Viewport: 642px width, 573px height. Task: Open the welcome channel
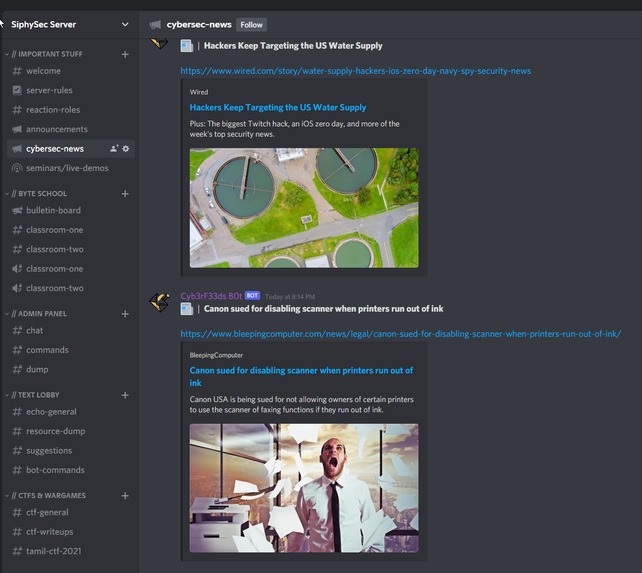[70, 71]
